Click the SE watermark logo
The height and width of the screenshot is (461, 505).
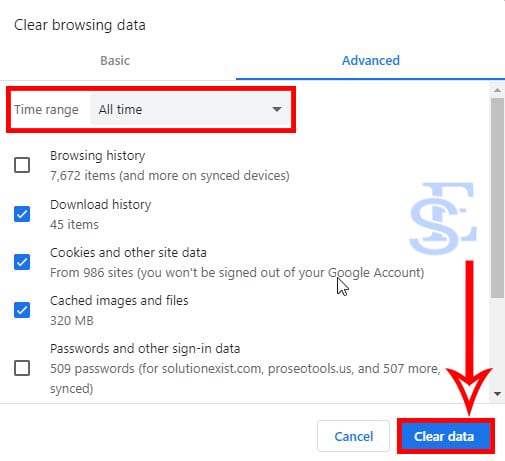443,218
